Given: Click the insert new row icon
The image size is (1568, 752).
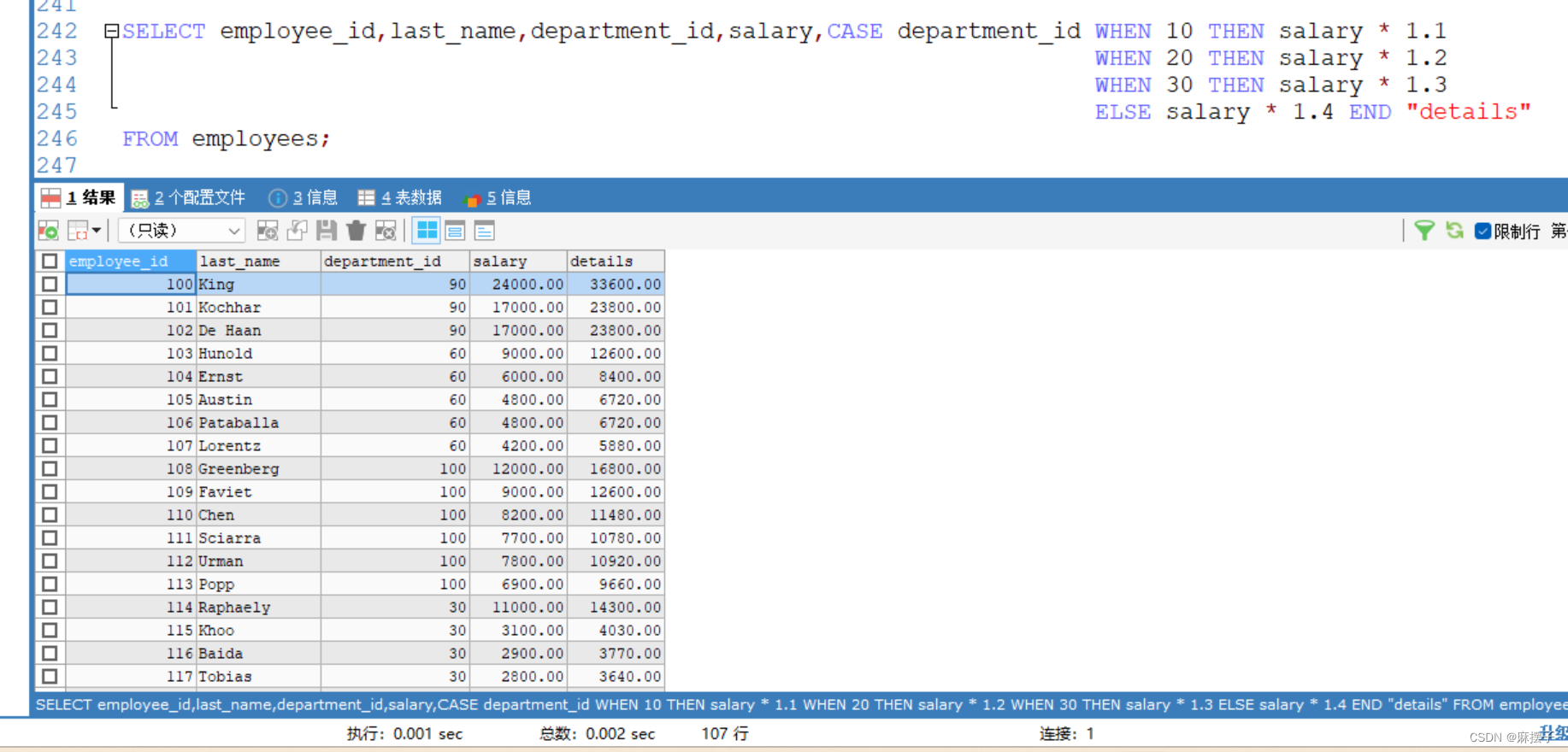Looking at the screenshot, I should pos(268,231).
